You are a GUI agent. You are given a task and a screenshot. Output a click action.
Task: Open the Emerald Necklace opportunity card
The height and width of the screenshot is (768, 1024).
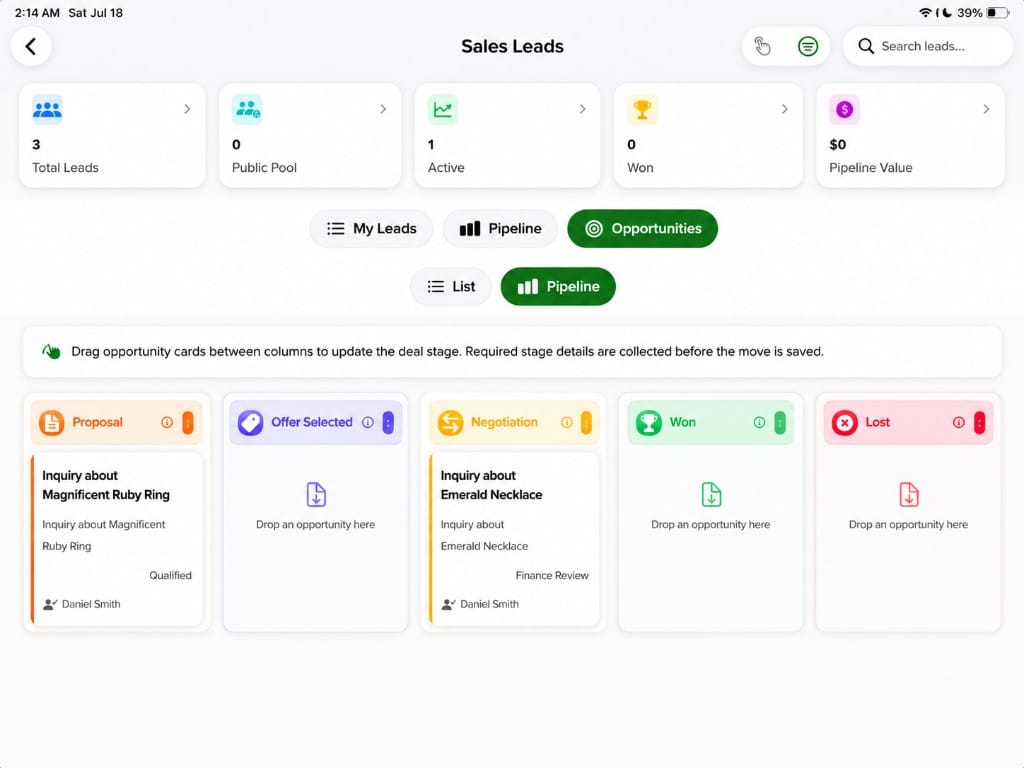pos(514,539)
